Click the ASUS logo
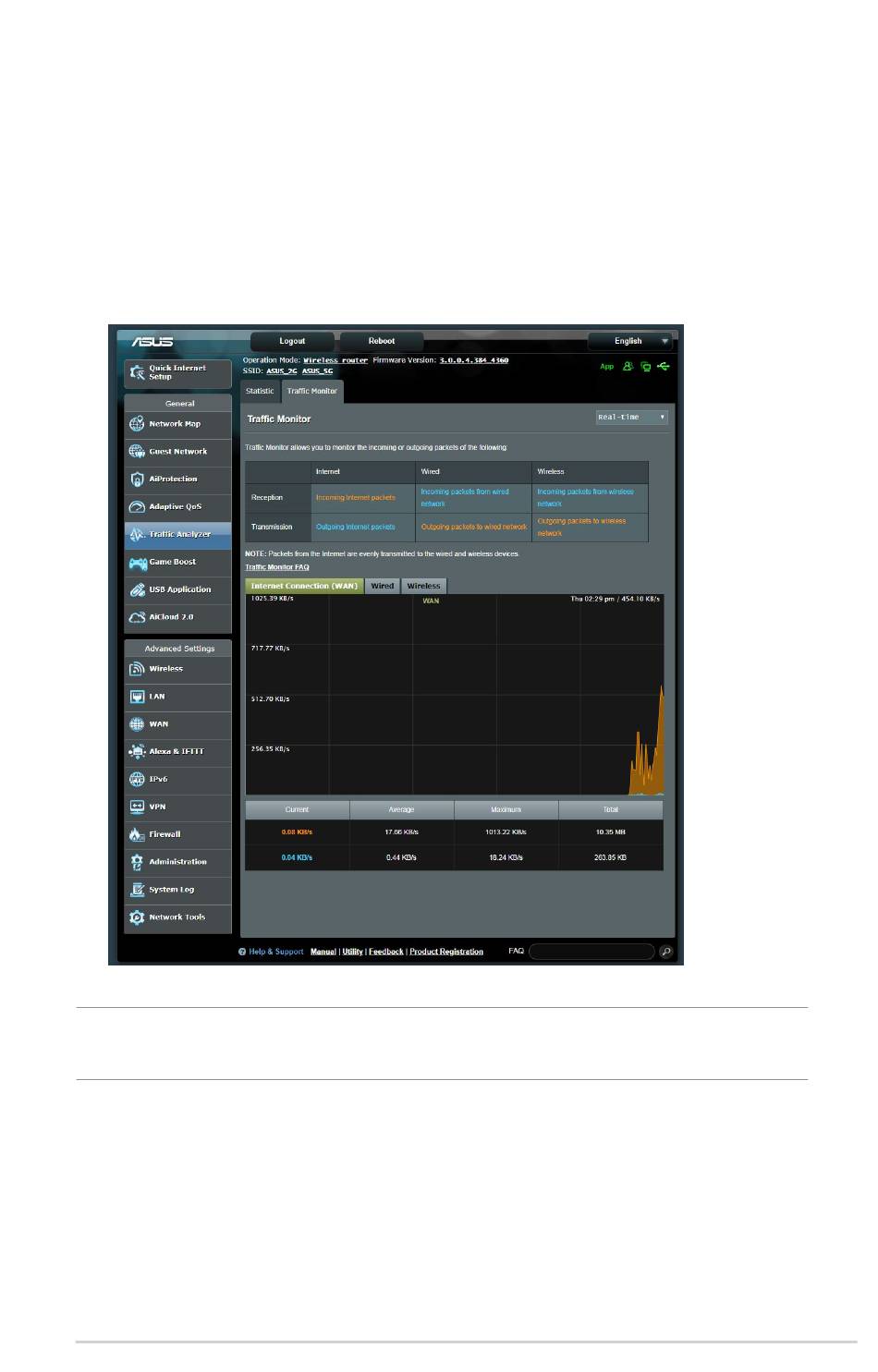This screenshot has height=1372, width=878. coord(152,342)
